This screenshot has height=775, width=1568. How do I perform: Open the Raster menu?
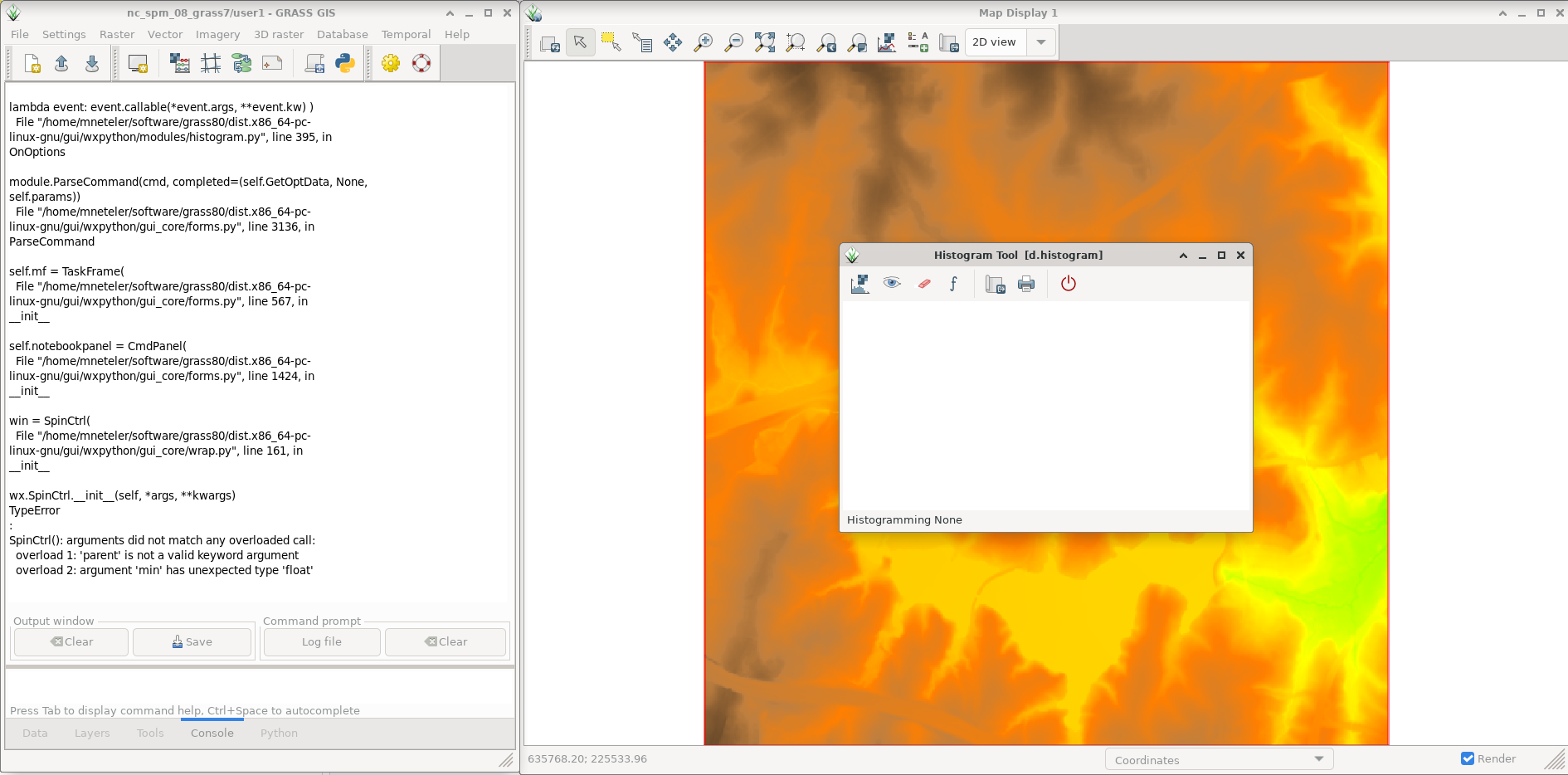coord(117,34)
